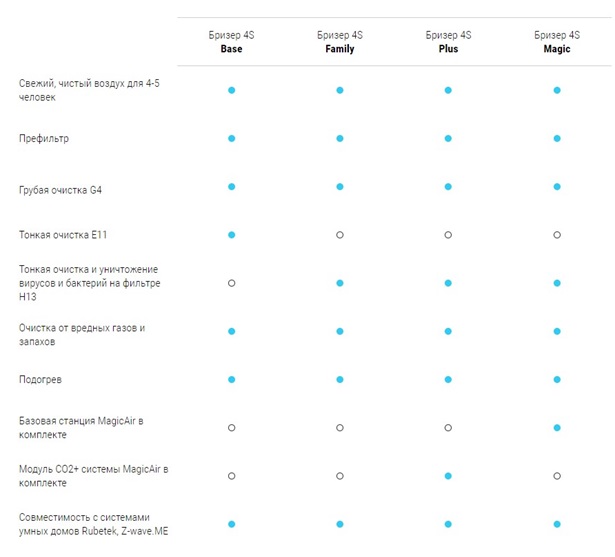Click the 'Свежий, чистый воздух для 4-5 человек' row label
Image resolution: width=615 pixels, height=557 pixels.
[x=89, y=90]
